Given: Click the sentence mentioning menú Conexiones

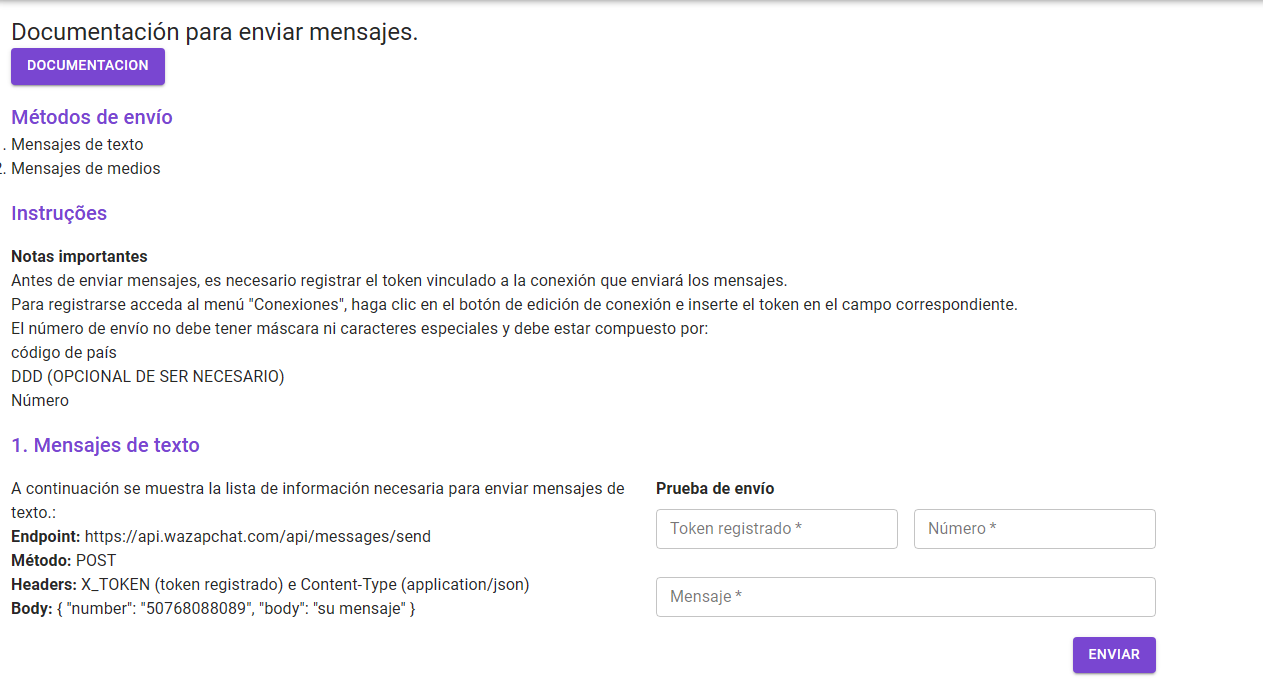Looking at the screenshot, I should point(514,305).
